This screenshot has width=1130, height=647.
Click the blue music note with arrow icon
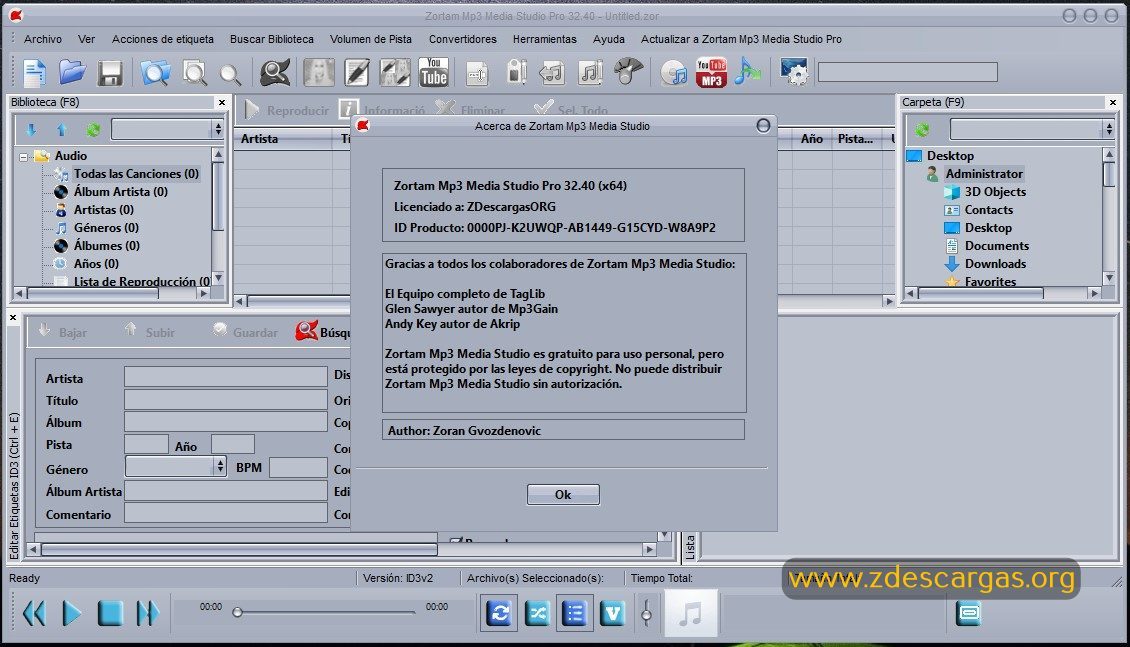tap(748, 72)
